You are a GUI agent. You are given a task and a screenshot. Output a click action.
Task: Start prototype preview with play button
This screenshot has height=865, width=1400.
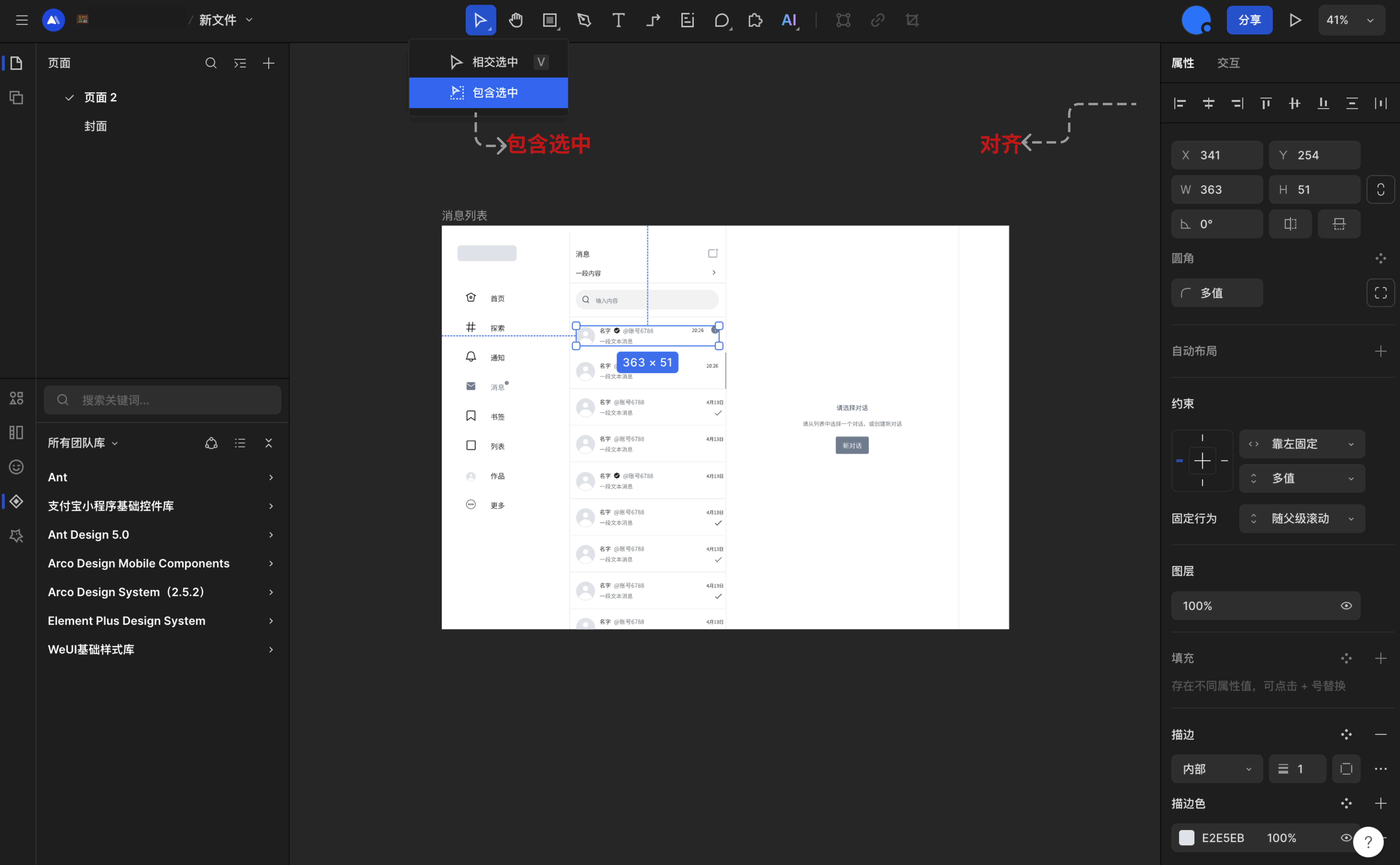(x=1295, y=20)
